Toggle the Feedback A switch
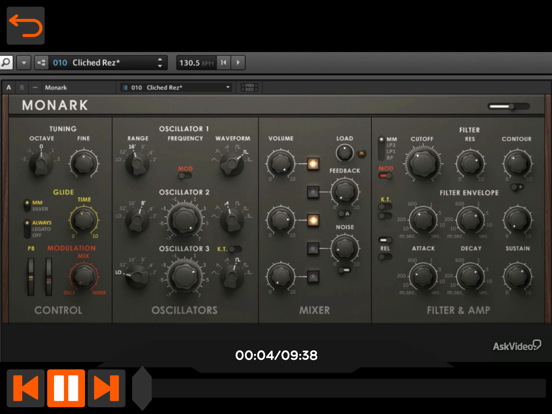The height and width of the screenshot is (414, 552). point(344,214)
